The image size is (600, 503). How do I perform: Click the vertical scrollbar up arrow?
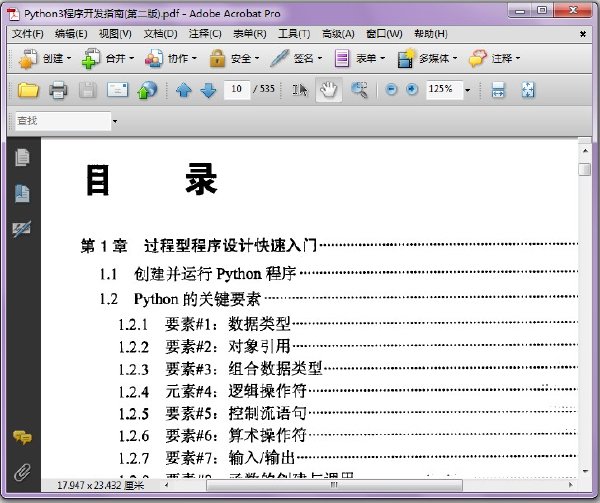[x=585, y=151]
